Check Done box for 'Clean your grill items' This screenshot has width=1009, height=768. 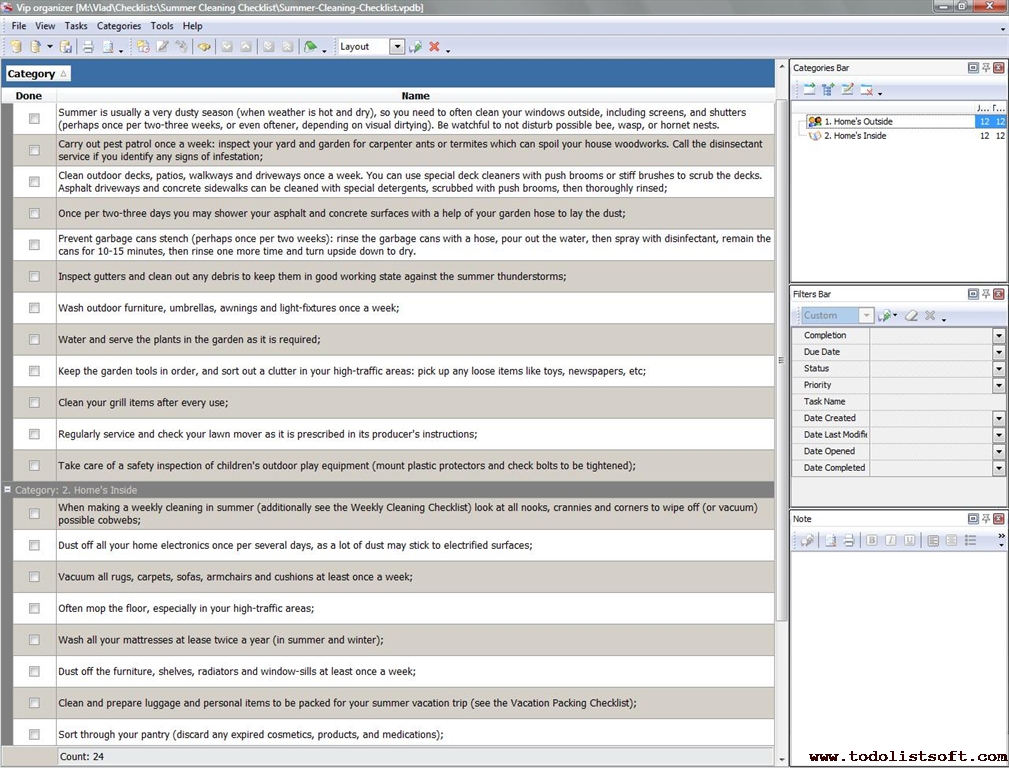34,402
